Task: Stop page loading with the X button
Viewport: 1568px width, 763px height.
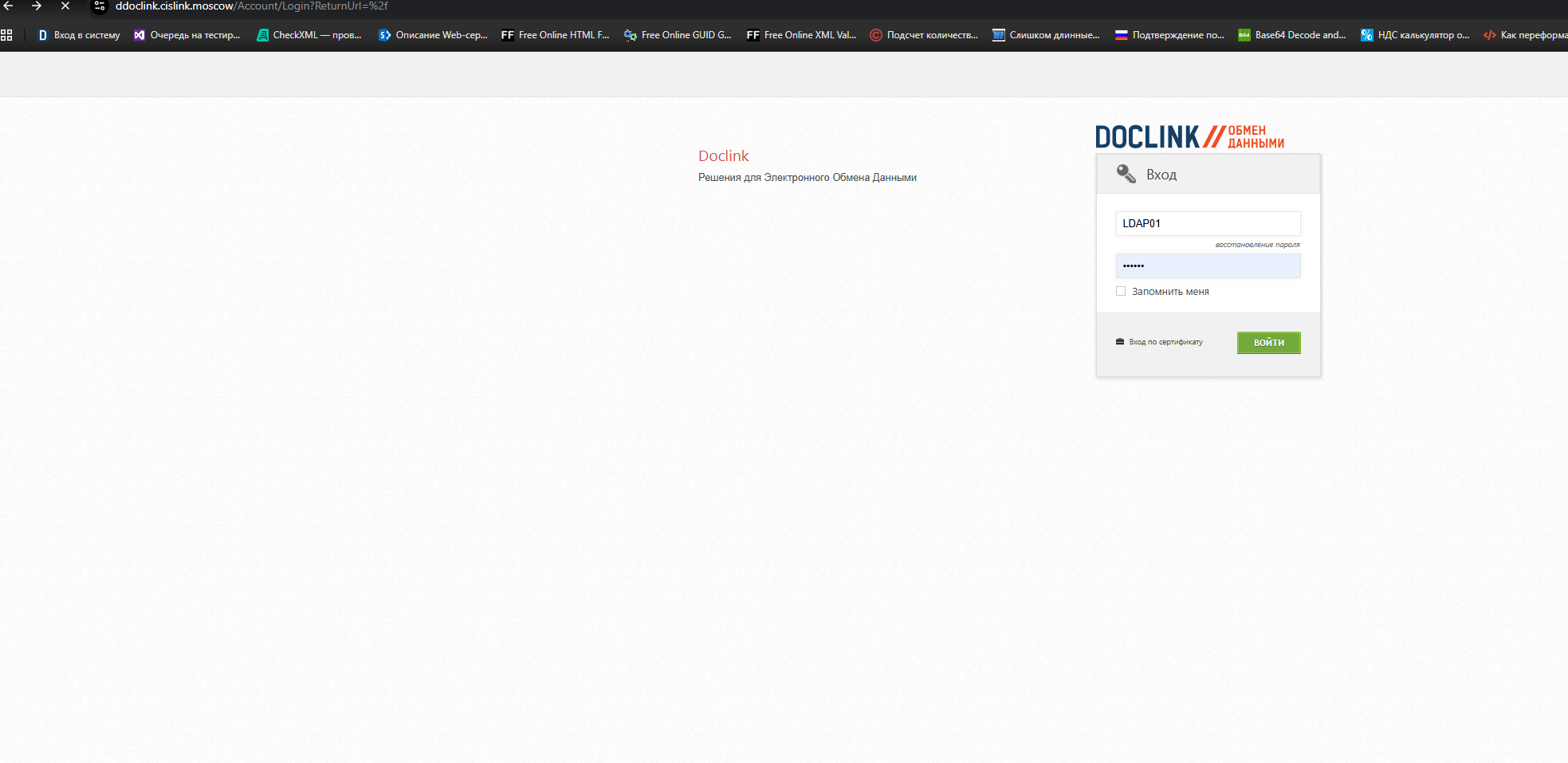Action: point(65,6)
